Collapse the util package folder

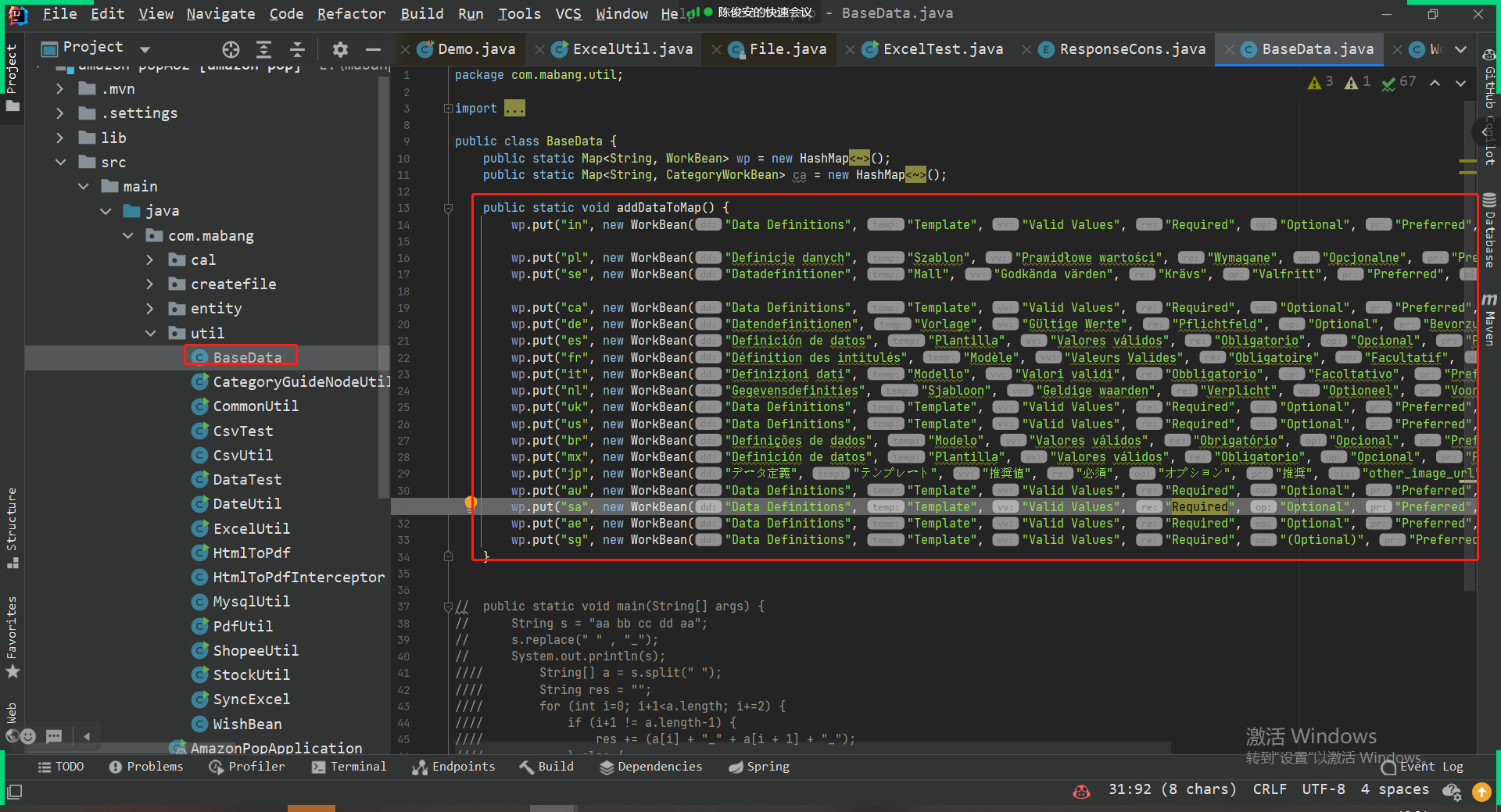pos(150,334)
